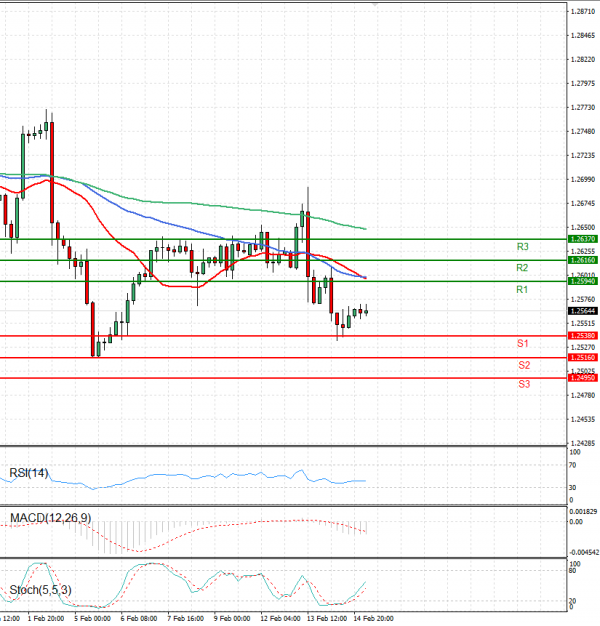This screenshot has width=600, height=626.
Task: Click the 9 Feb 00:00 time label
Action: click(232, 618)
